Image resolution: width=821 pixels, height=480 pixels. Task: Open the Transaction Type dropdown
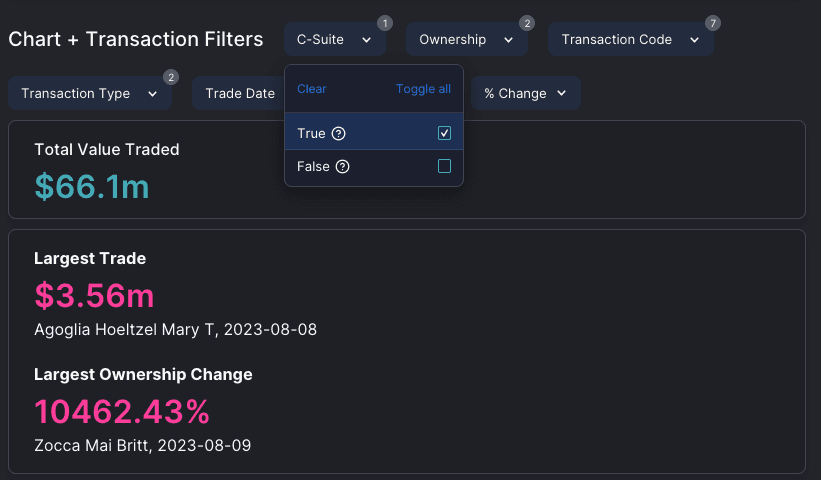(x=90, y=93)
